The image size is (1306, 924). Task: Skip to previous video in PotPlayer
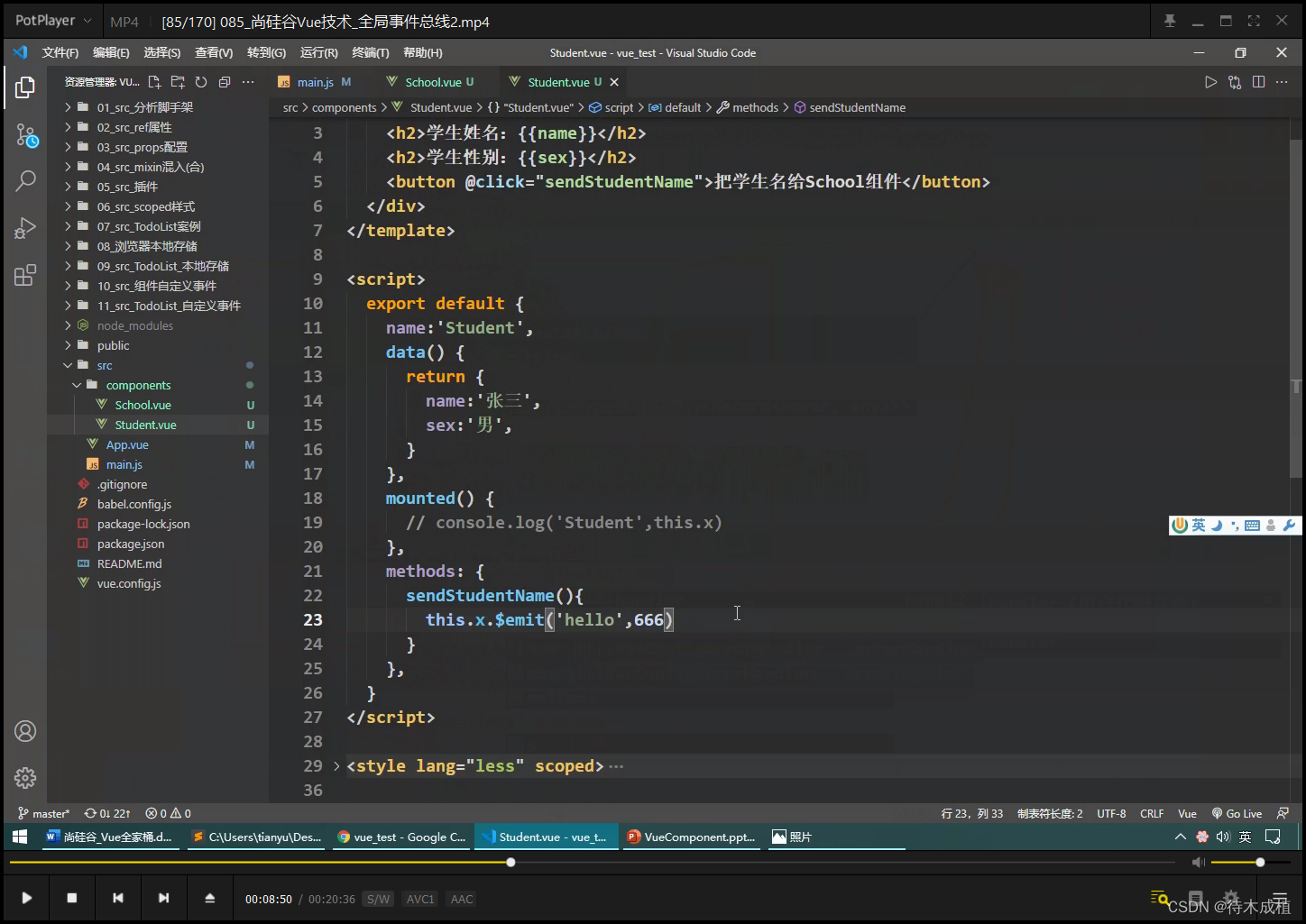pos(118,898)
